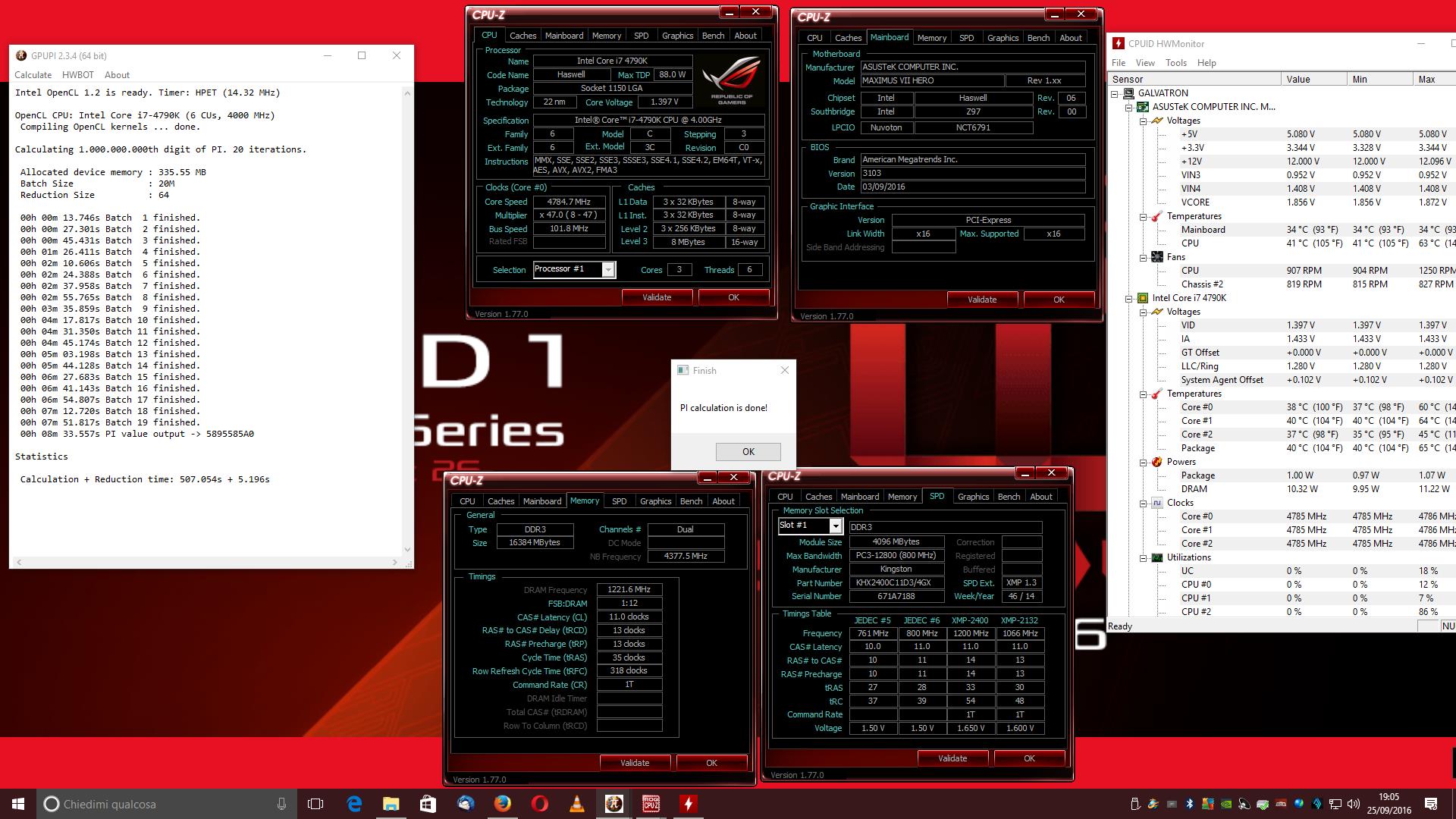Viewport: 1456px width, 819px height.
Task: Collapse the Fans node in HWMonitor
Action: (1143, 257)
